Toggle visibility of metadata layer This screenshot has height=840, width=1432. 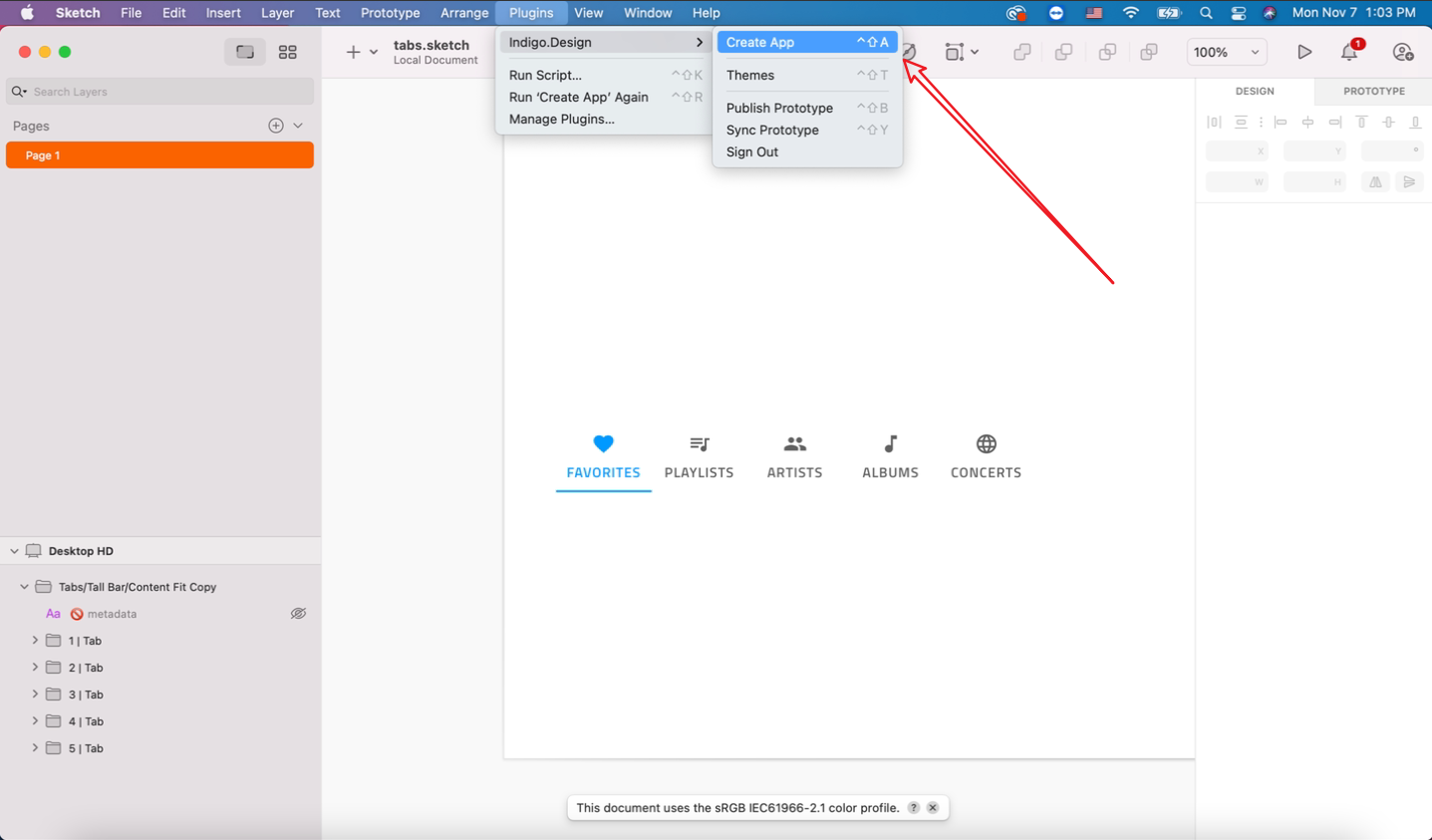click(298, 614)
